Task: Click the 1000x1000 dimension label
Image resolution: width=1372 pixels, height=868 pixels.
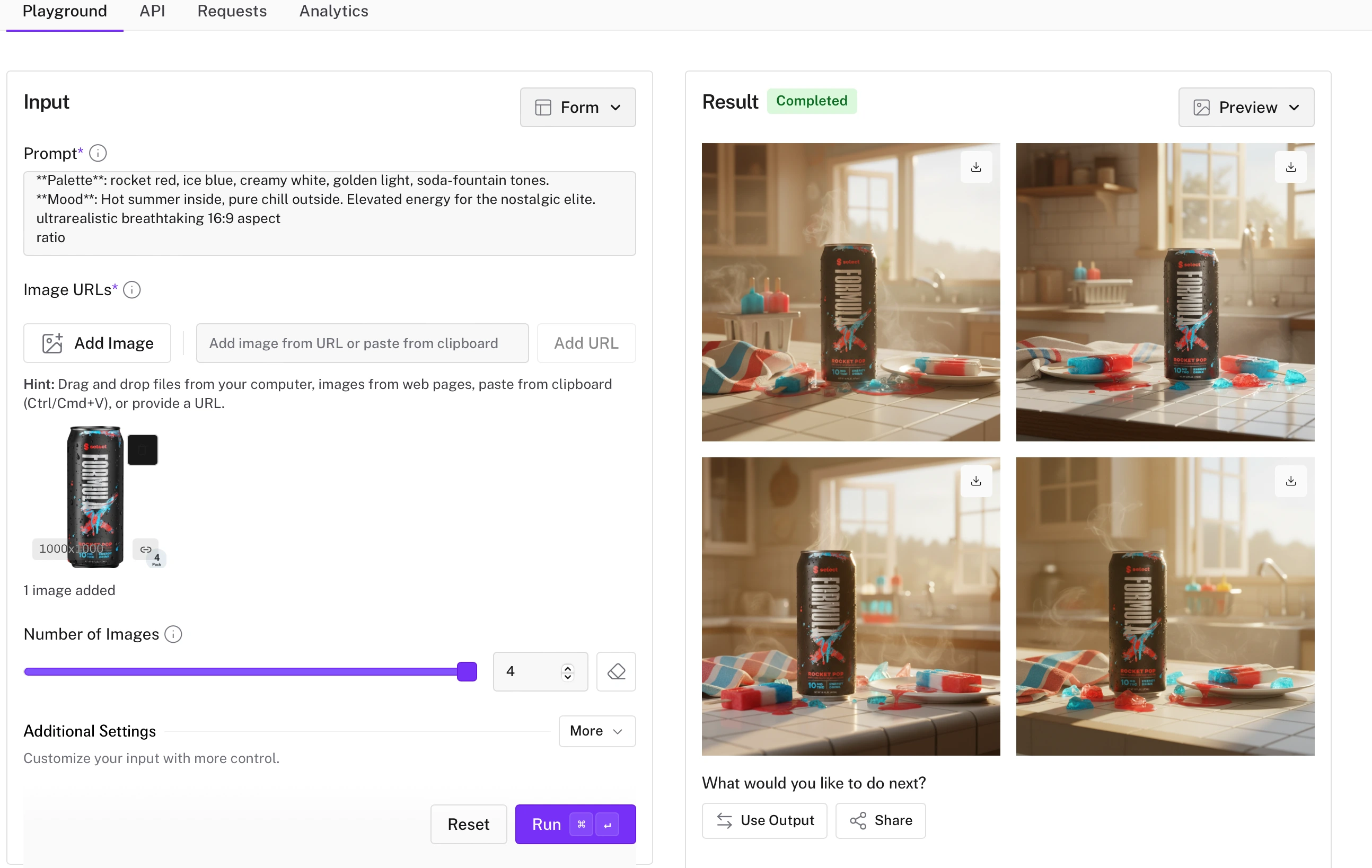Action: pos(71,549)
